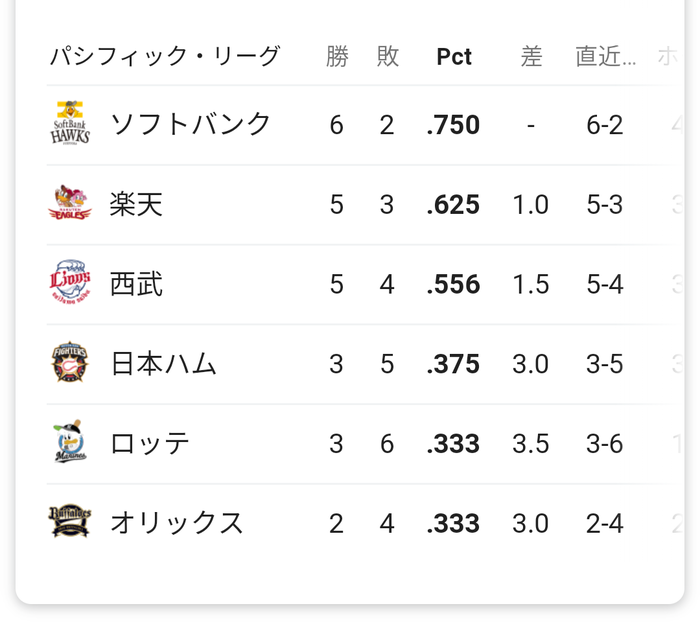The height and width of the screenshot is (630, 700).
Task: Click the SoftBank Hawks team logo
Action: 70,123
